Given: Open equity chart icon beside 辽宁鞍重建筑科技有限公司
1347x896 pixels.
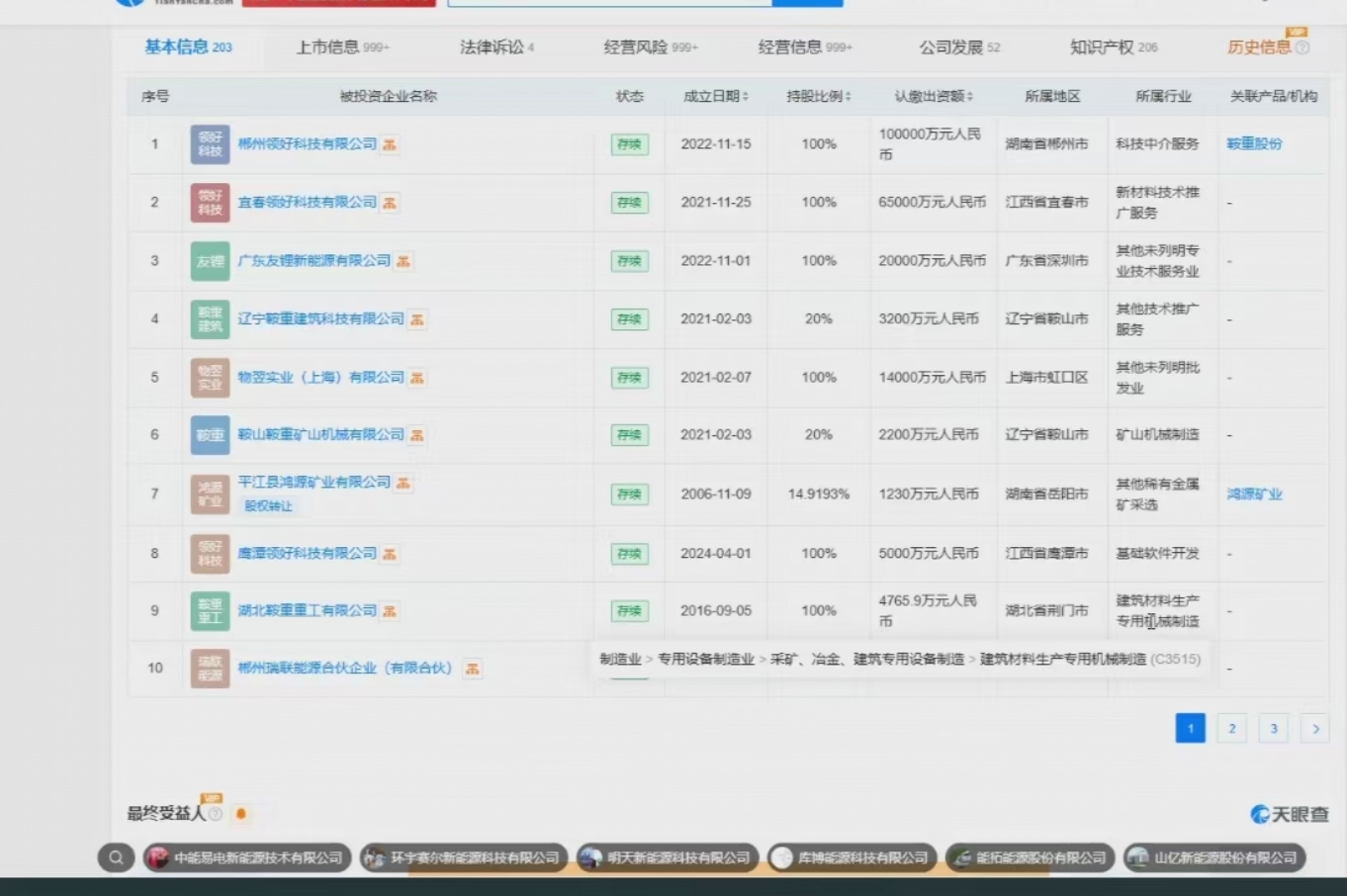Looking at the screenshot, I should (x=417, y=319).
